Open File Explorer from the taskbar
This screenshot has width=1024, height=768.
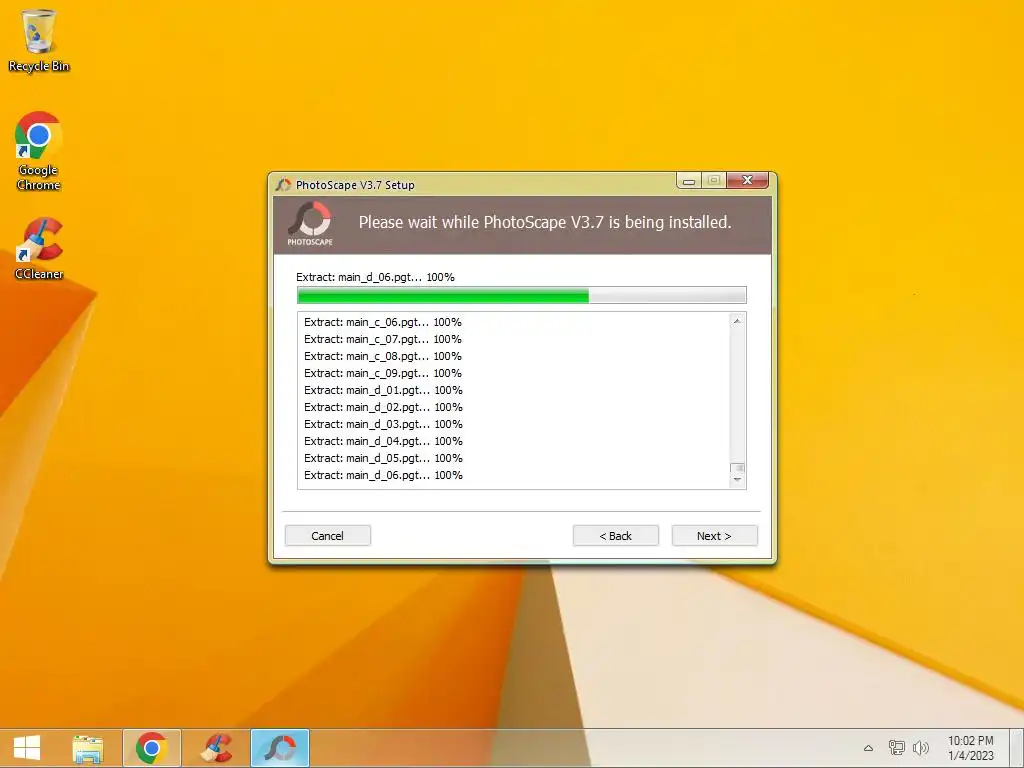(x=88, y=748)
